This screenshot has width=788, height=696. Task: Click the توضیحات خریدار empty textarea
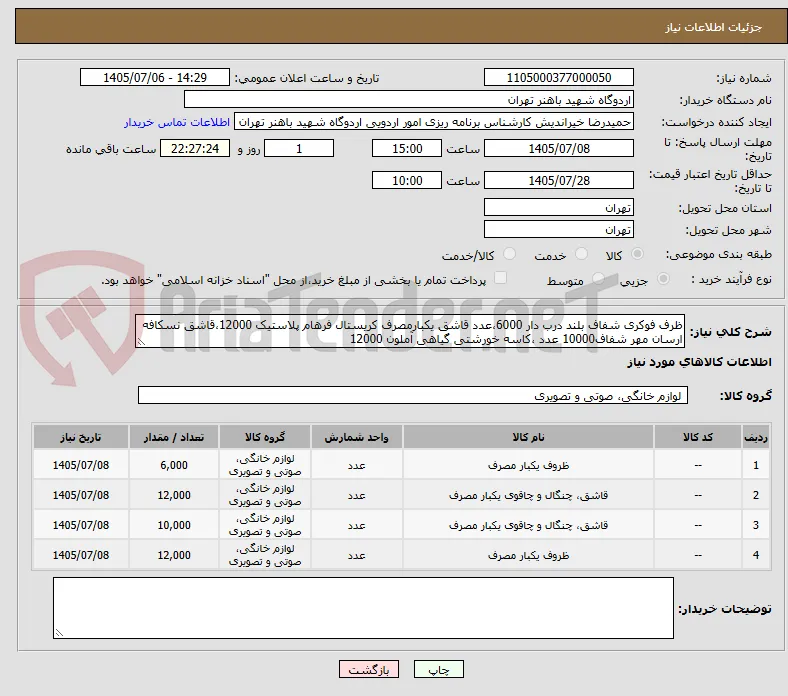pyautogui.click(x=363, y=608)
